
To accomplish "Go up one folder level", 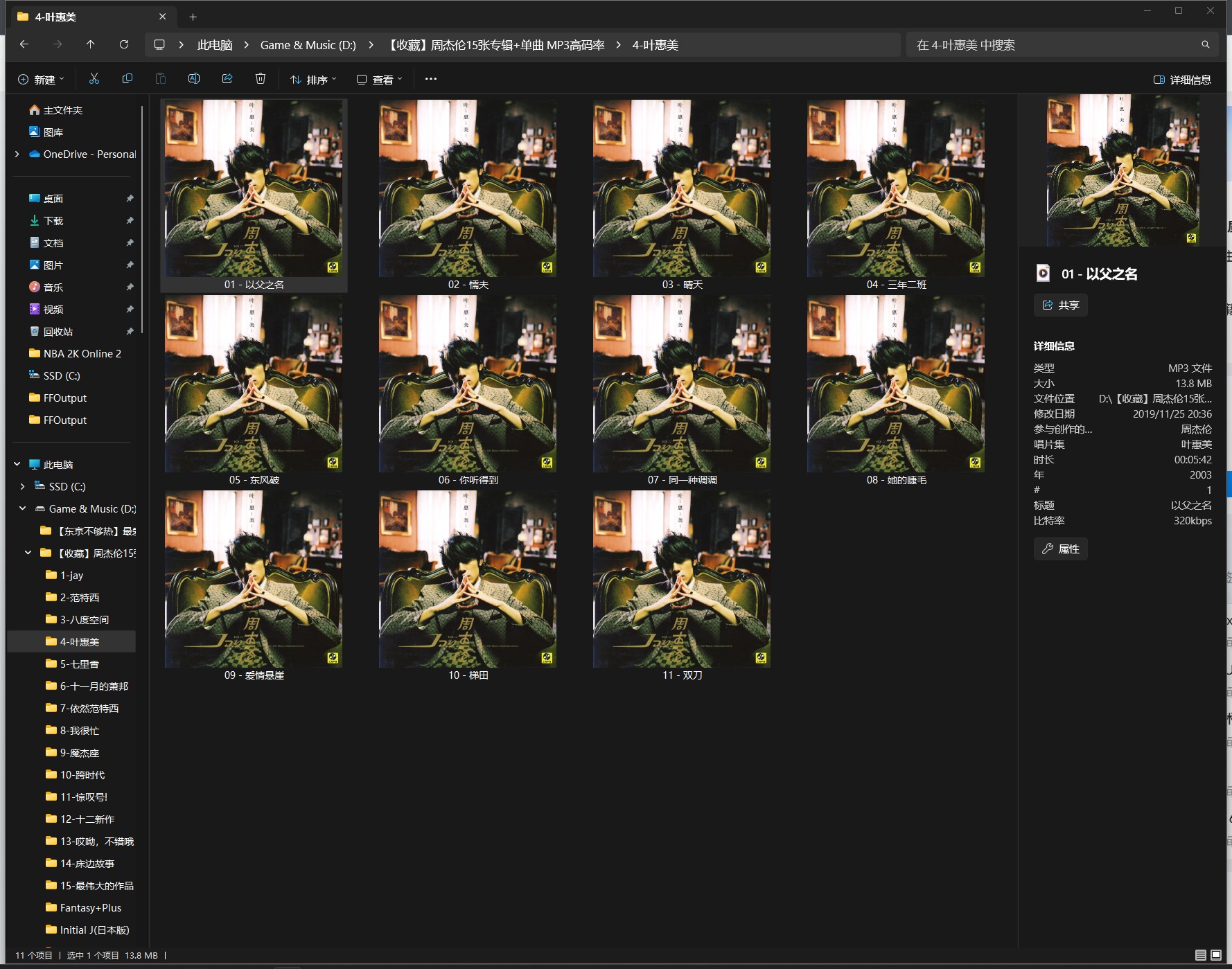I will click(91, 44).
